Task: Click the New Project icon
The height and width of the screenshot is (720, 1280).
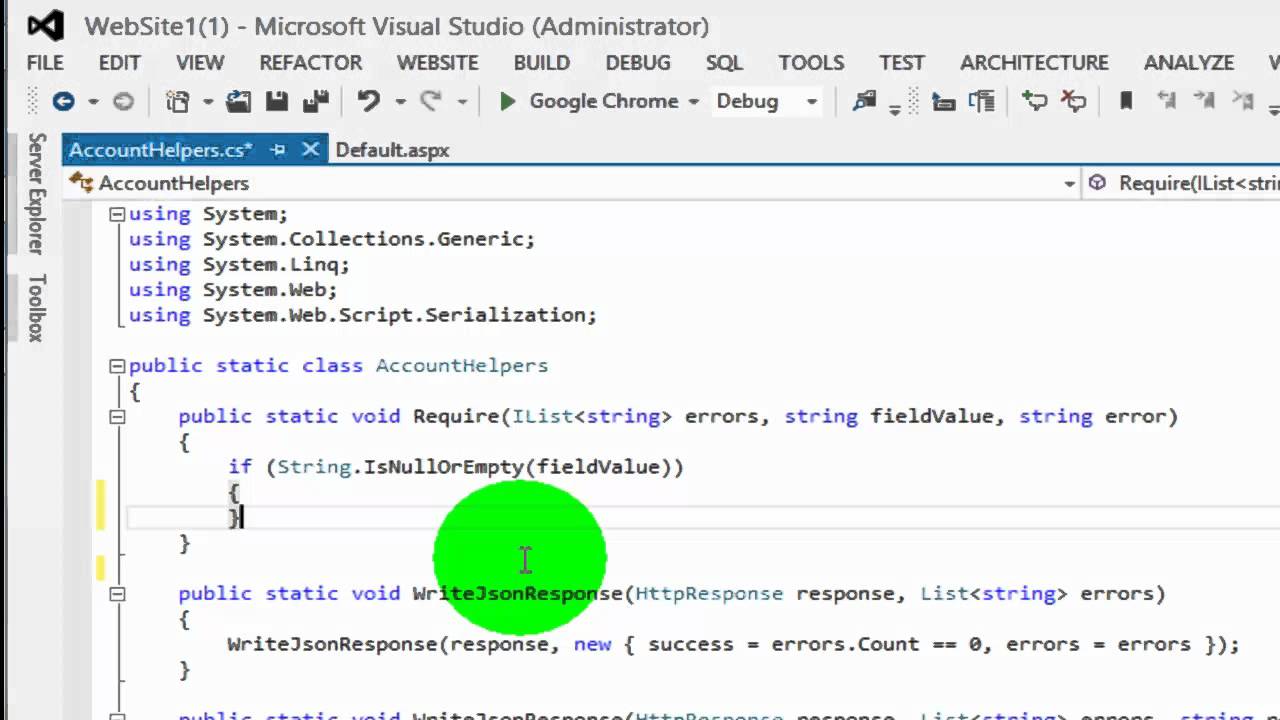Action: (x=177, y=101)
